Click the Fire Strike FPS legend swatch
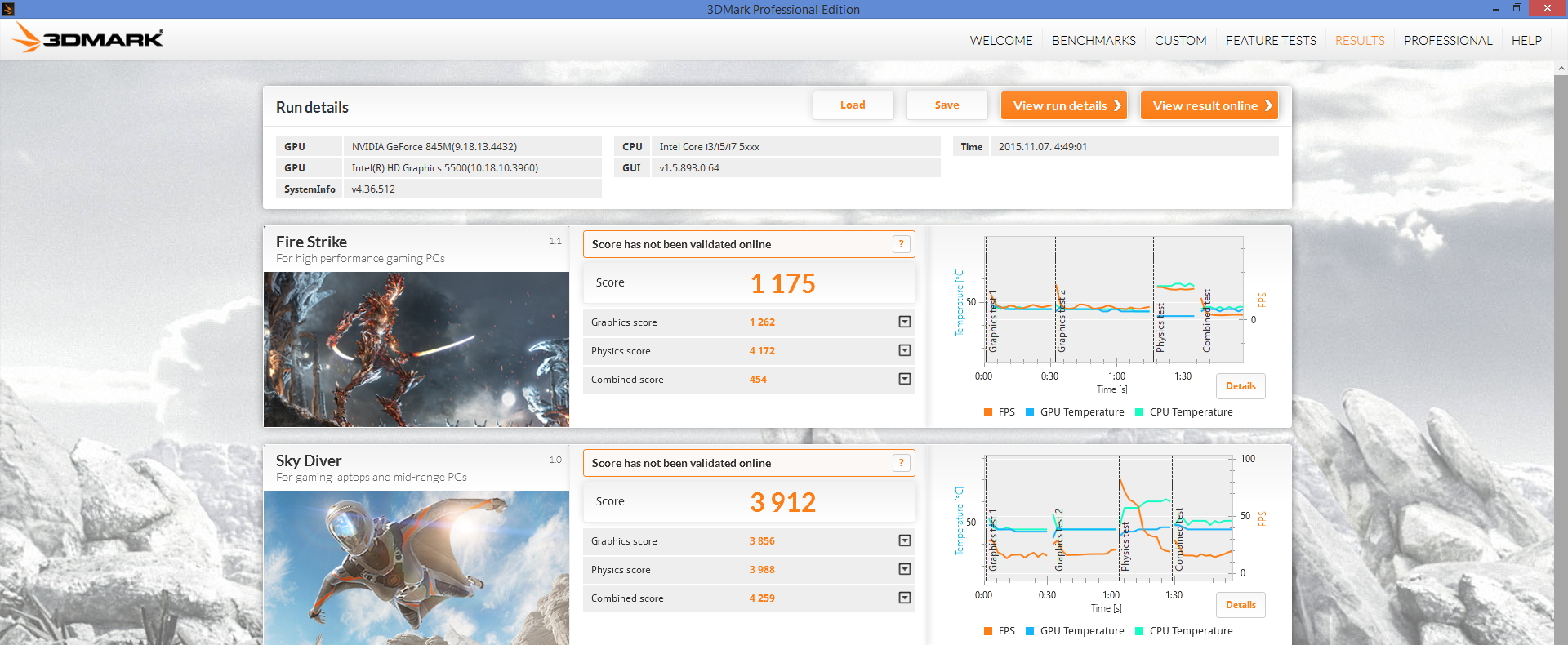Image resolution: width=1568 pixels, height=645 pixels. click(989, 412)
